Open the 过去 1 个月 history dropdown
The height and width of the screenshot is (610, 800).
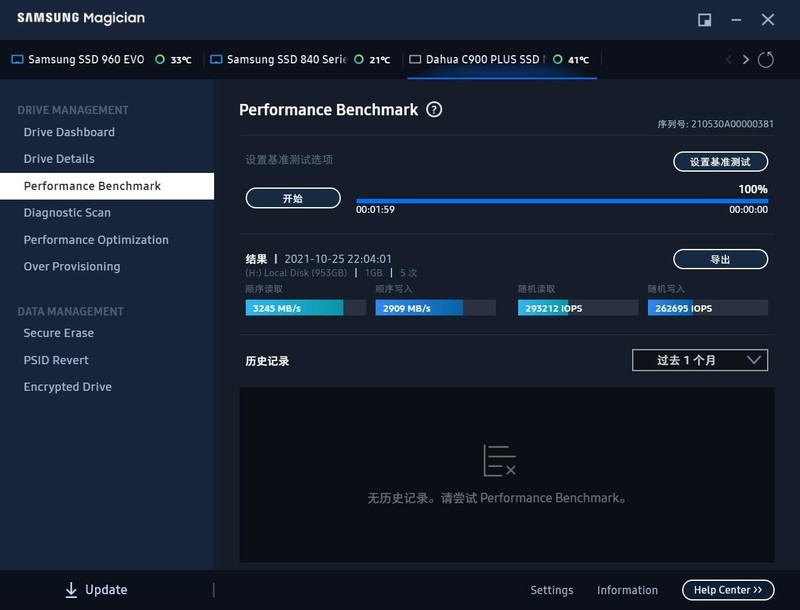(700, 360)
